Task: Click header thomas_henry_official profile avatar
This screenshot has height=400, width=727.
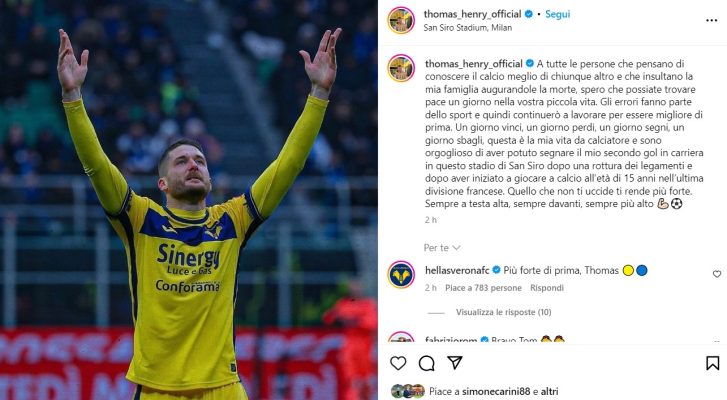Action: pos(401,20)
